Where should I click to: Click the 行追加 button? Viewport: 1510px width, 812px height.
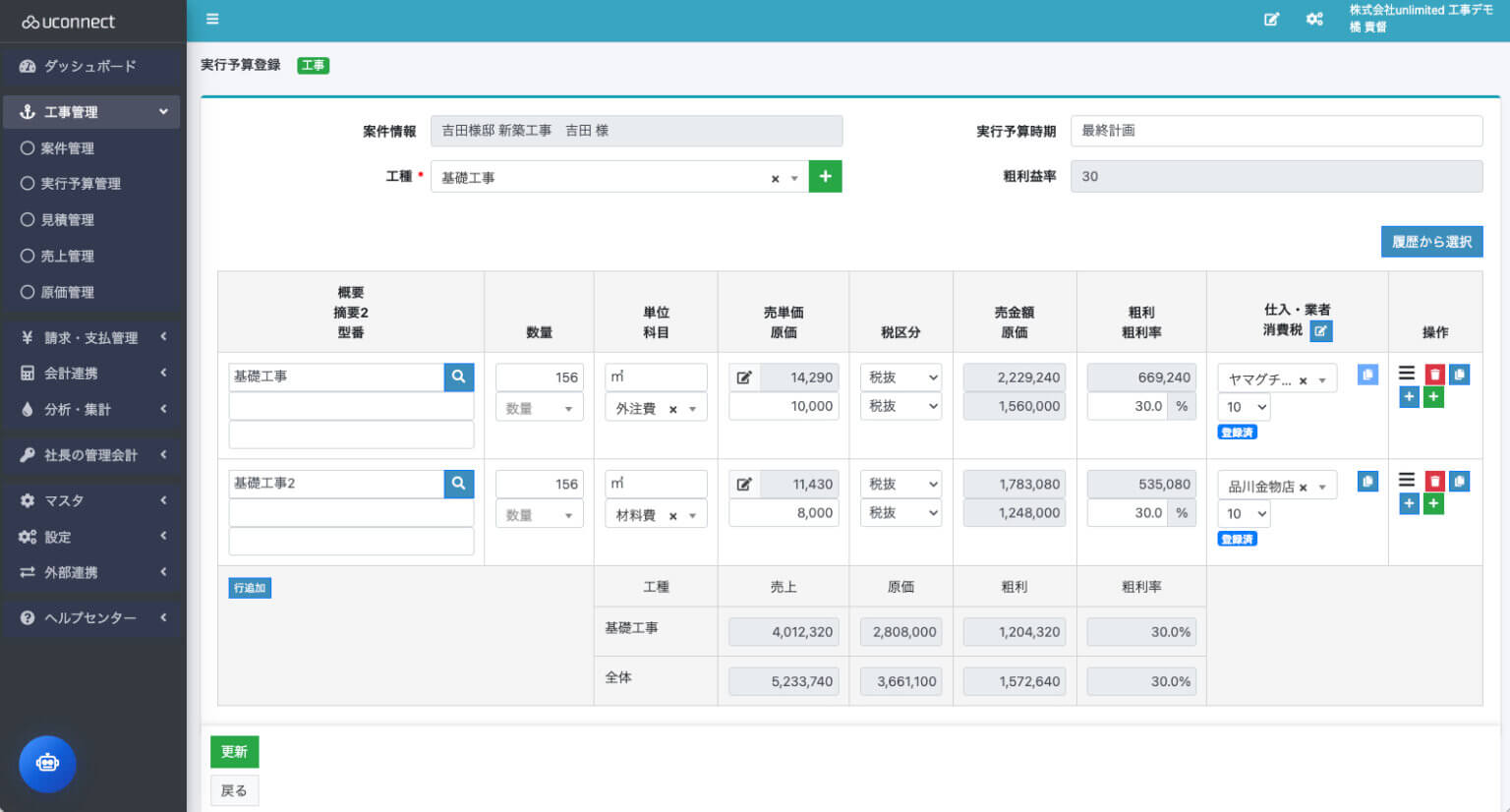pos(250,588)
